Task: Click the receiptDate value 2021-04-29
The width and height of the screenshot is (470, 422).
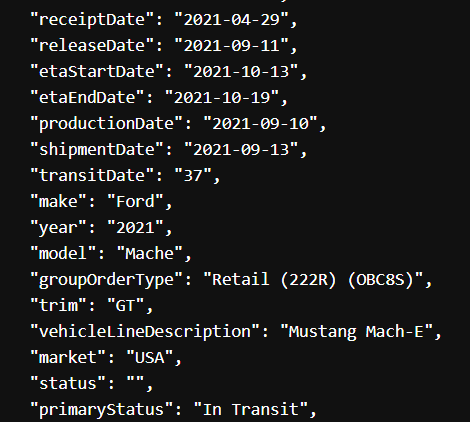Action: pyautogui.click(x=231, y=20)
